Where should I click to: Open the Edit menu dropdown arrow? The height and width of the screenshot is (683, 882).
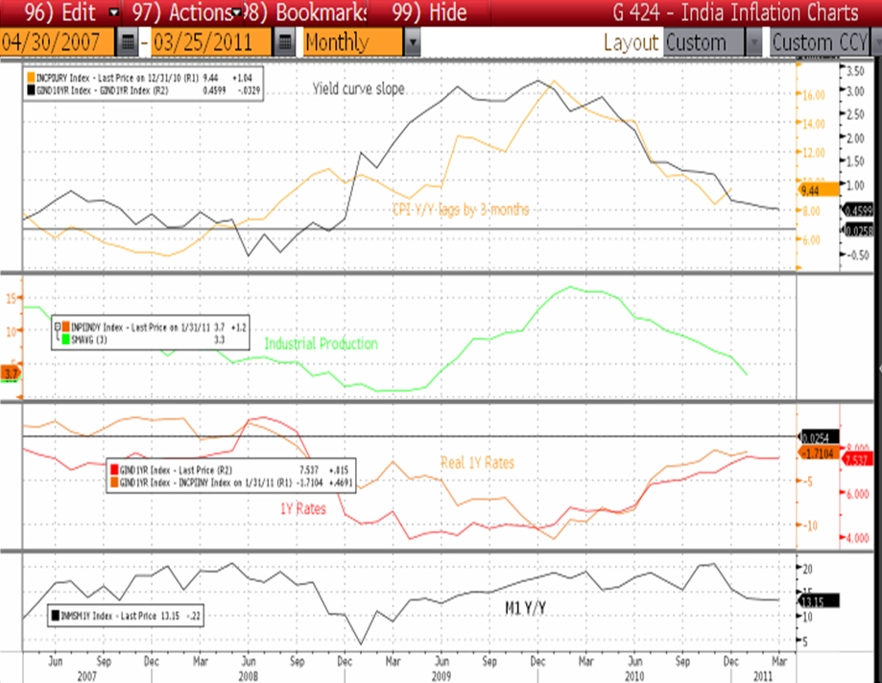pyautogui.click(x=114, y=12)
